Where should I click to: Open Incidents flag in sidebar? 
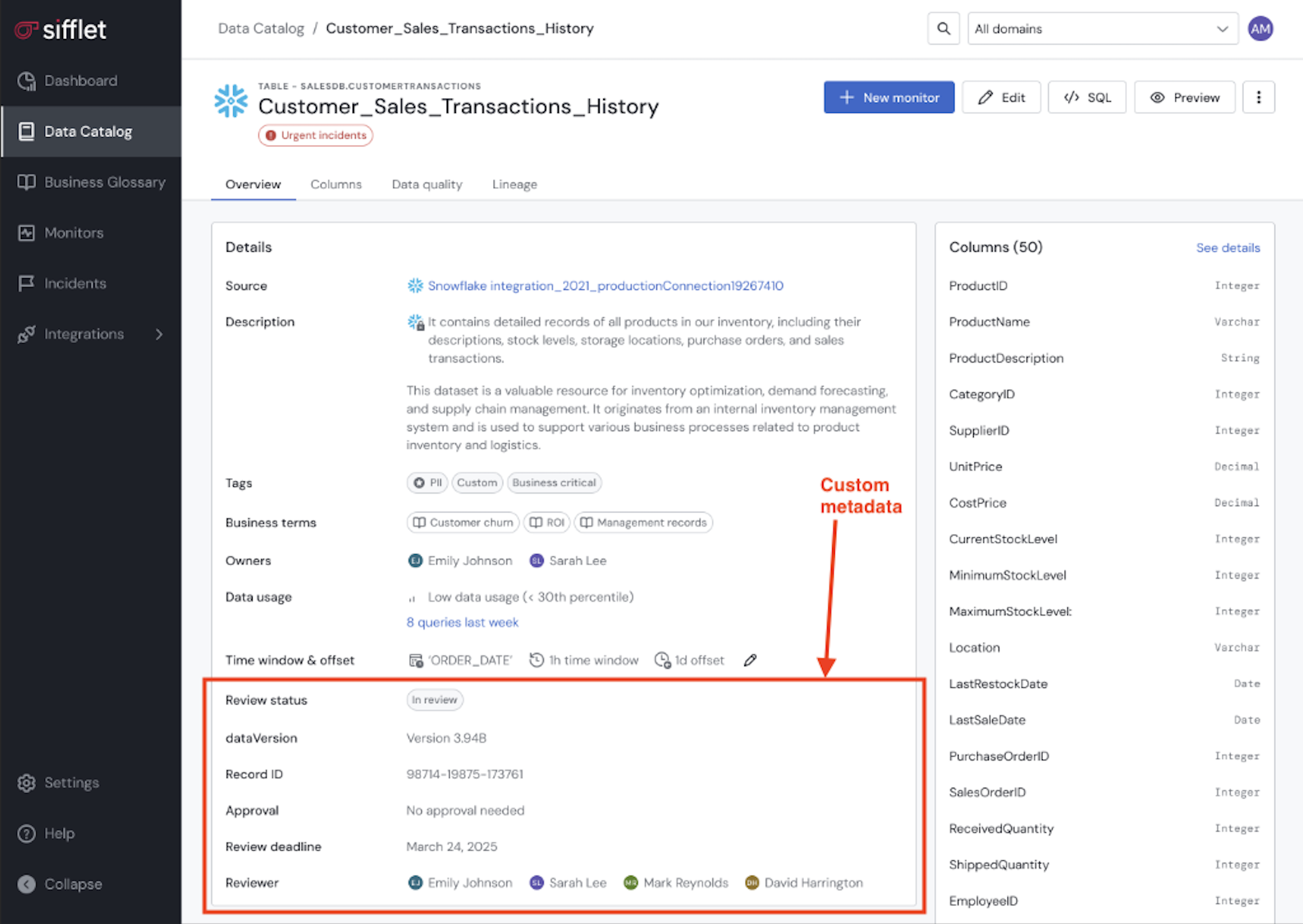click(75, 283)
